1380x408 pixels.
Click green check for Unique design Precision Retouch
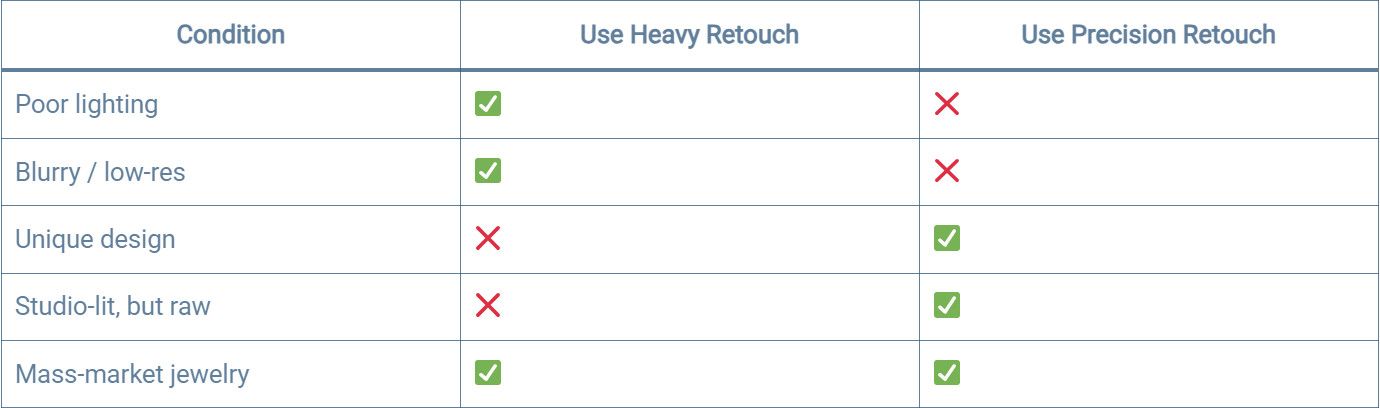coord(947,239)
